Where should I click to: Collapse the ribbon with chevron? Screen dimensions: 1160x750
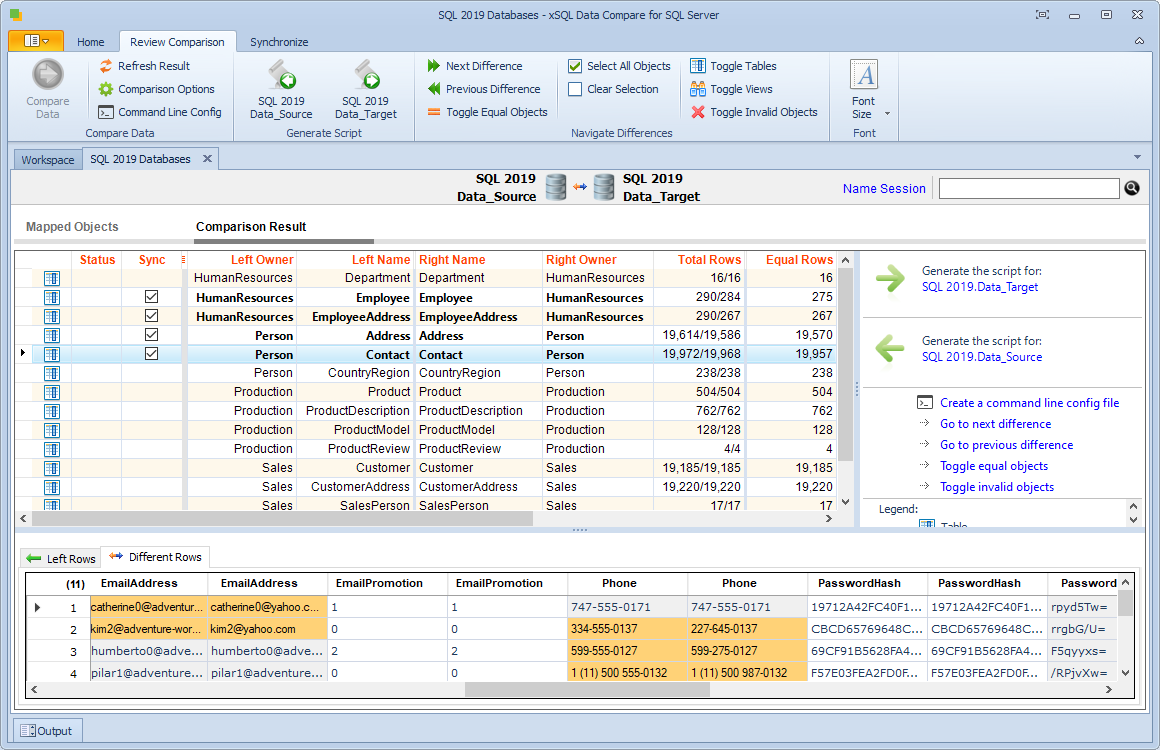click(x=1139, y=41)
